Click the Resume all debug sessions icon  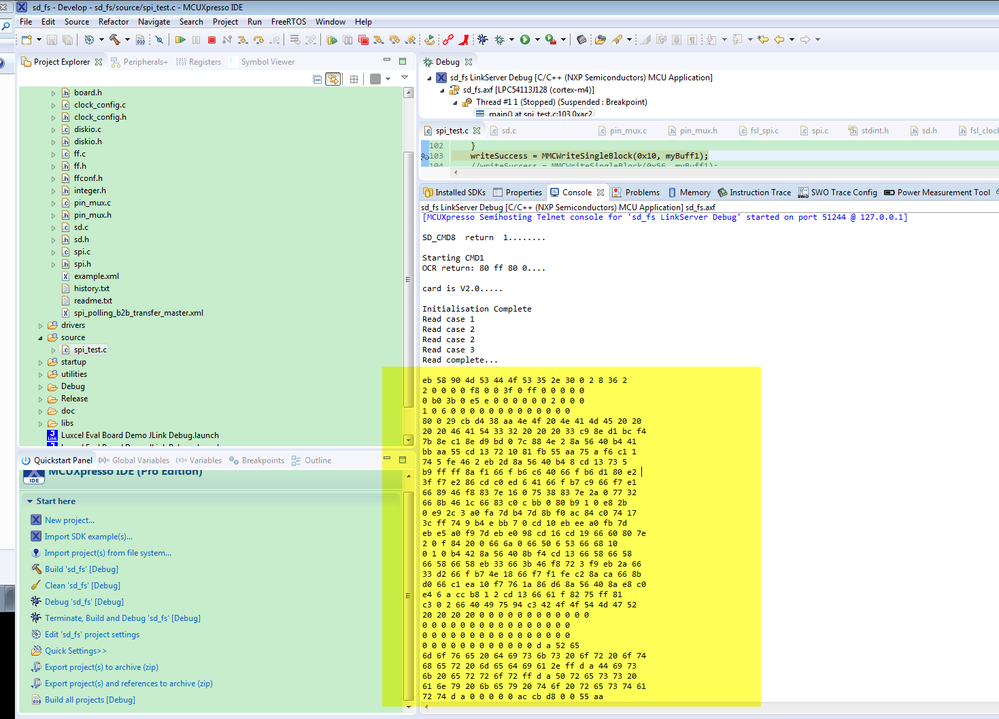point(331,39)
